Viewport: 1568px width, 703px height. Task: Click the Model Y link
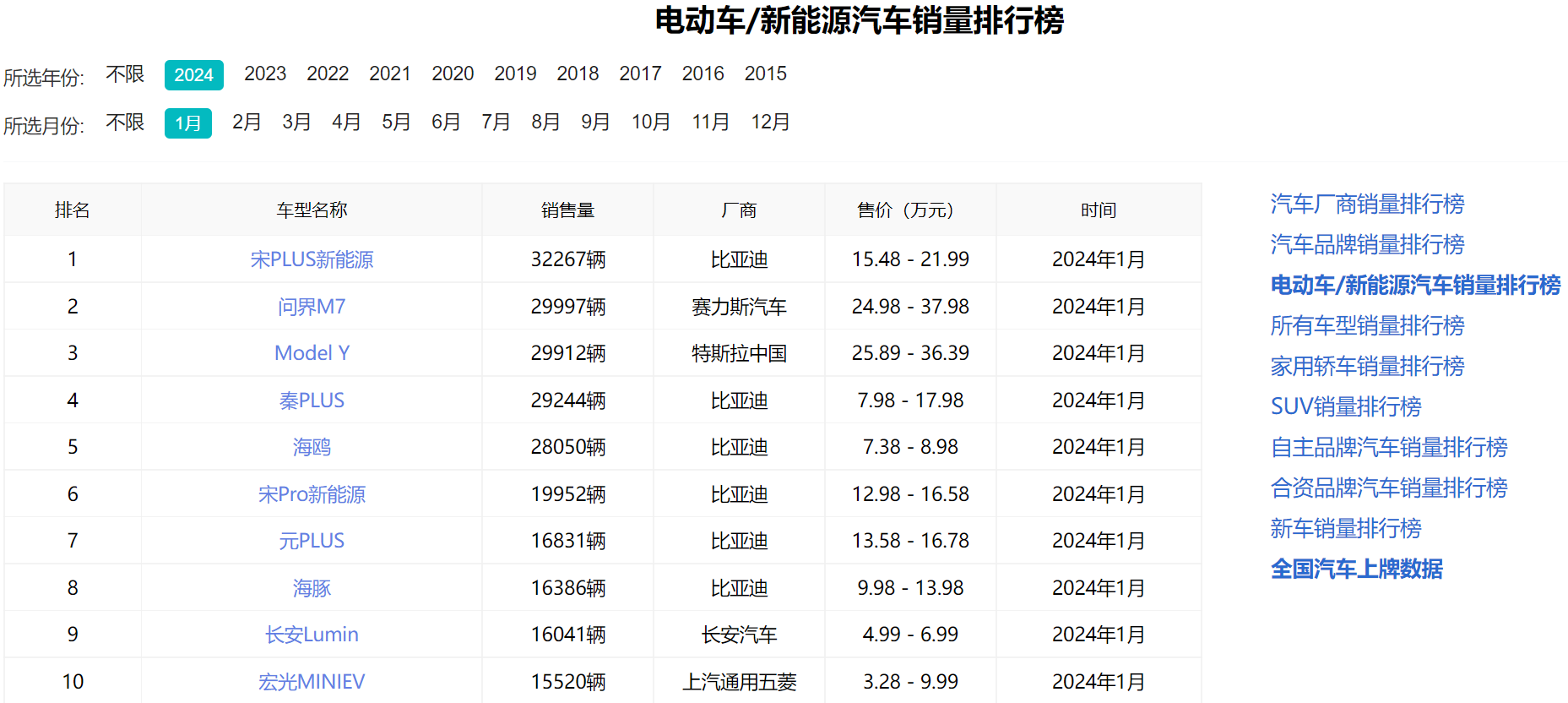pos(312,353)
